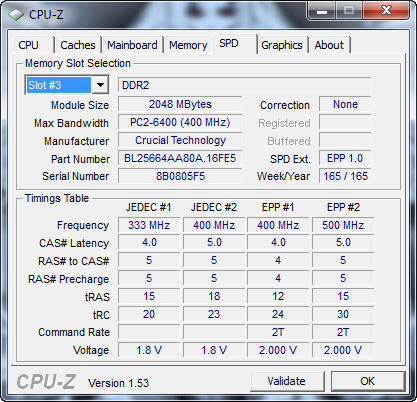Click the CPU-Z app icon in title bar
Screen dimensions: 417x402
pos(16,15)
